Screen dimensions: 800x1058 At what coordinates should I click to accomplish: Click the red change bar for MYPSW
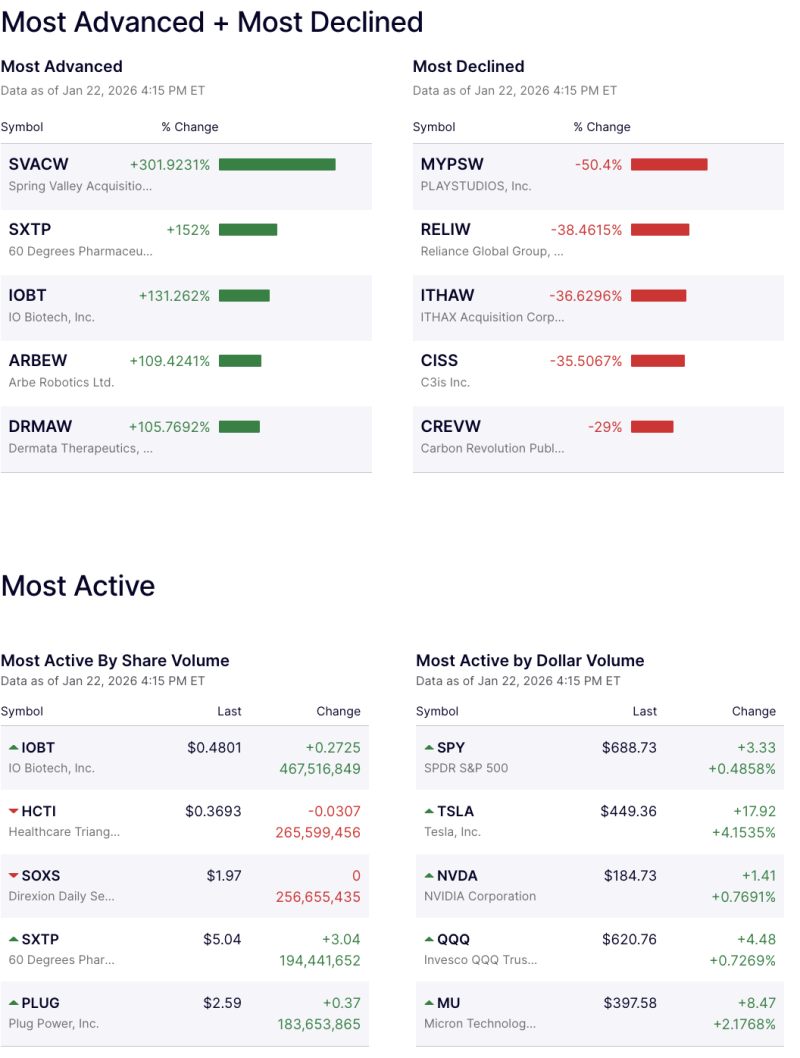point(669,164)
